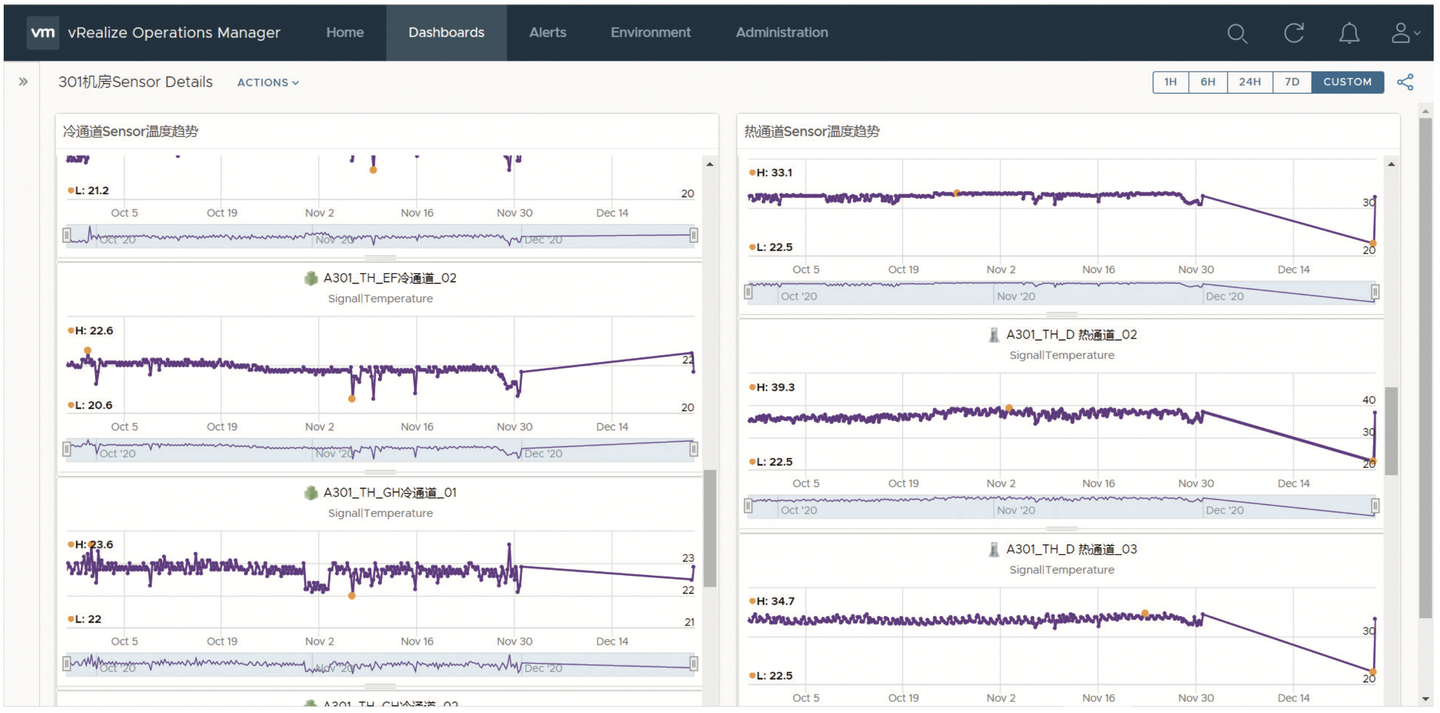Open the Alerts tab

(x=547, y=32)
